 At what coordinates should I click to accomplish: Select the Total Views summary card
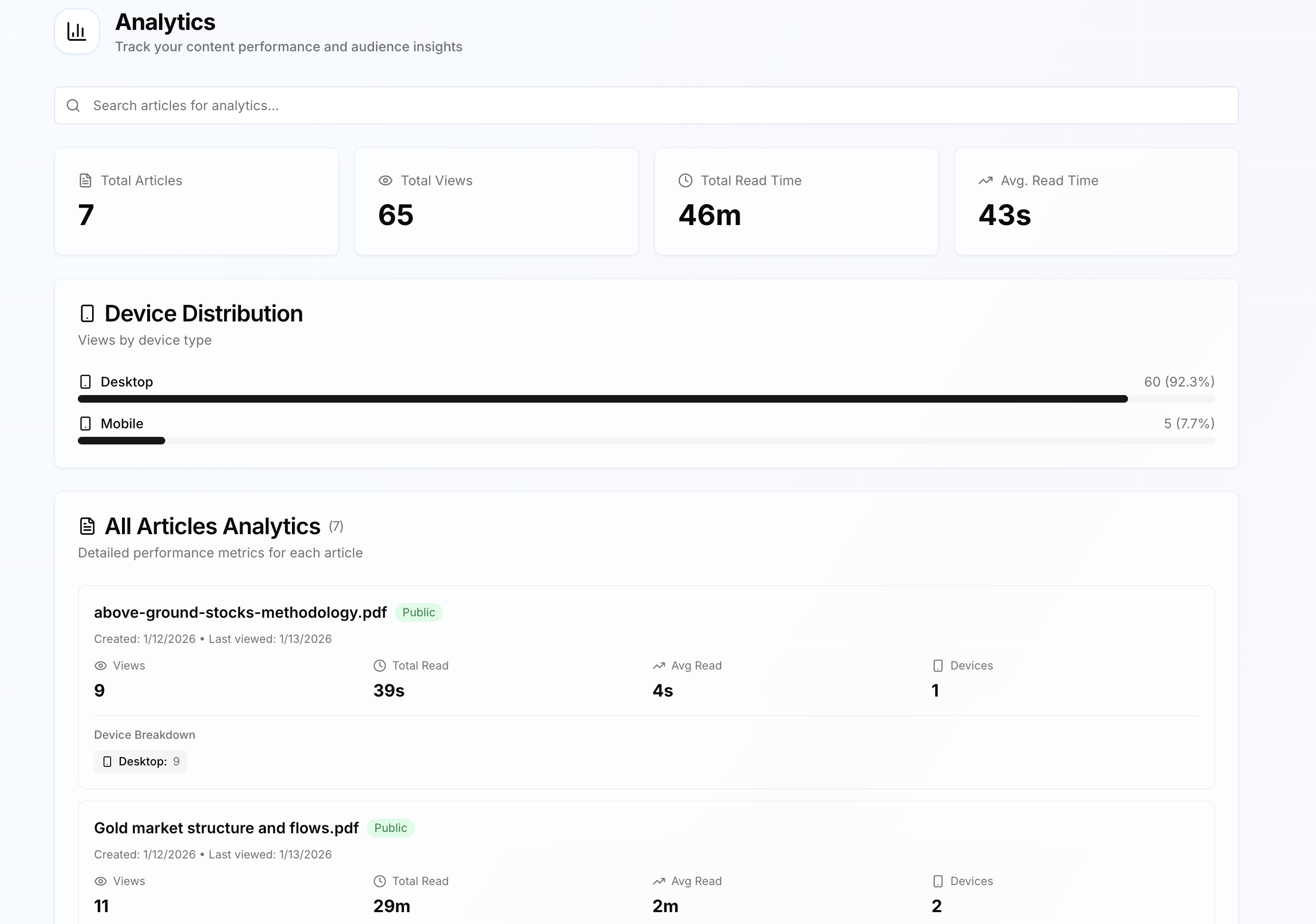point(496,201)
